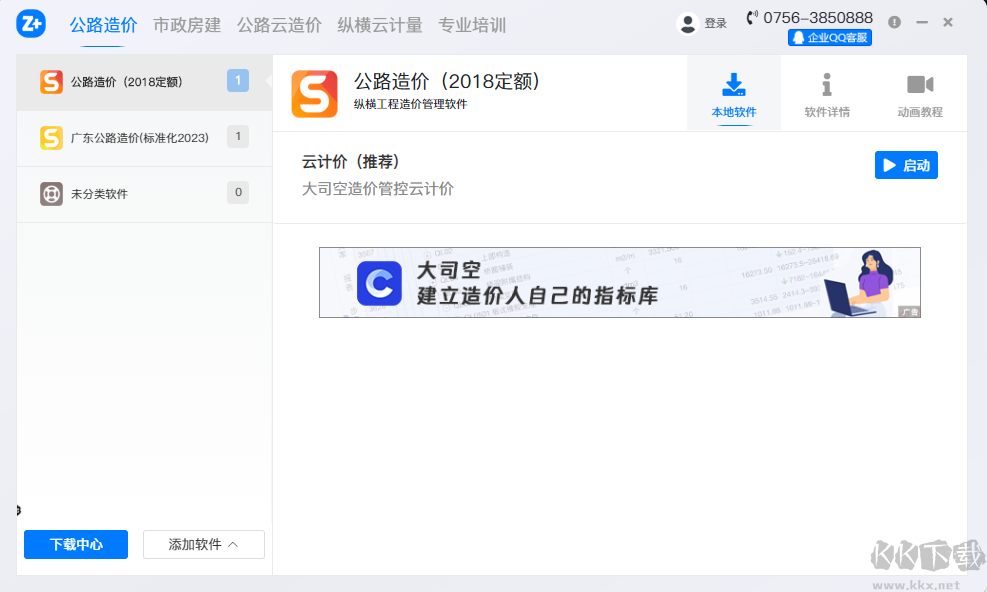Close the application window
Viewport: 987px width, 592px height.
[x=948, y=23]
